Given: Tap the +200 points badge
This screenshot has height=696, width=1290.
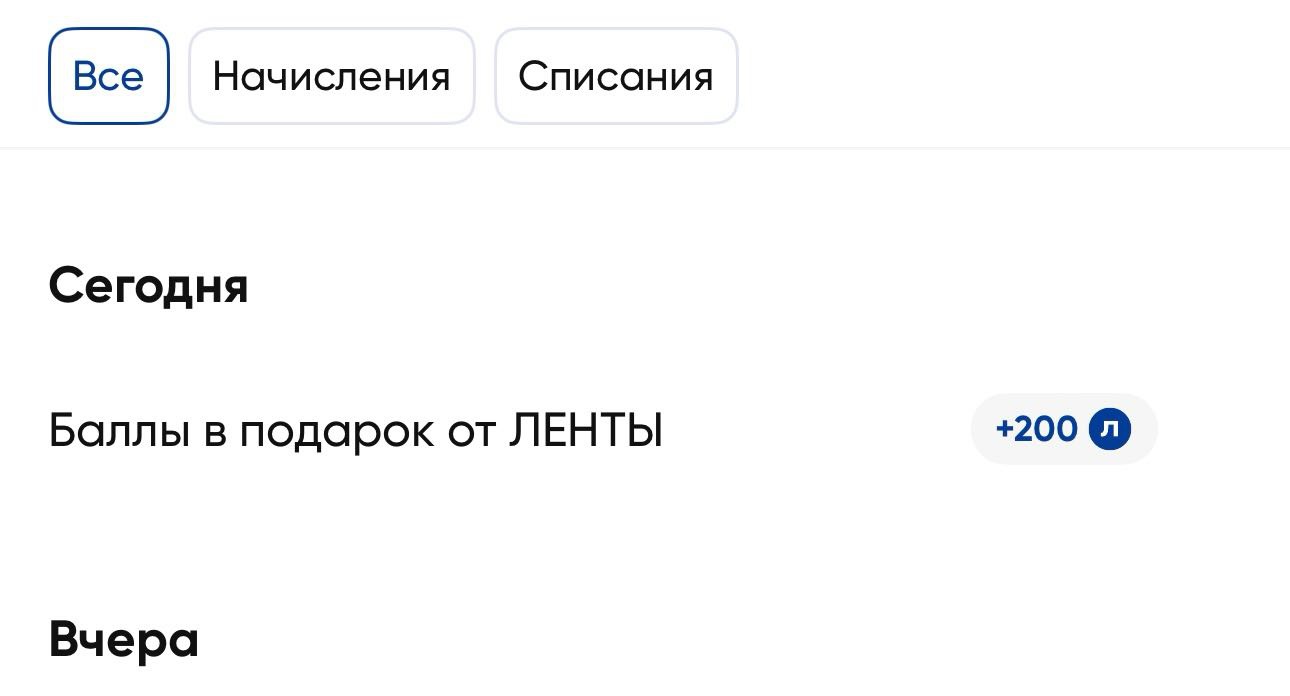Looking at the screenshot, I should click(1063, 429).
